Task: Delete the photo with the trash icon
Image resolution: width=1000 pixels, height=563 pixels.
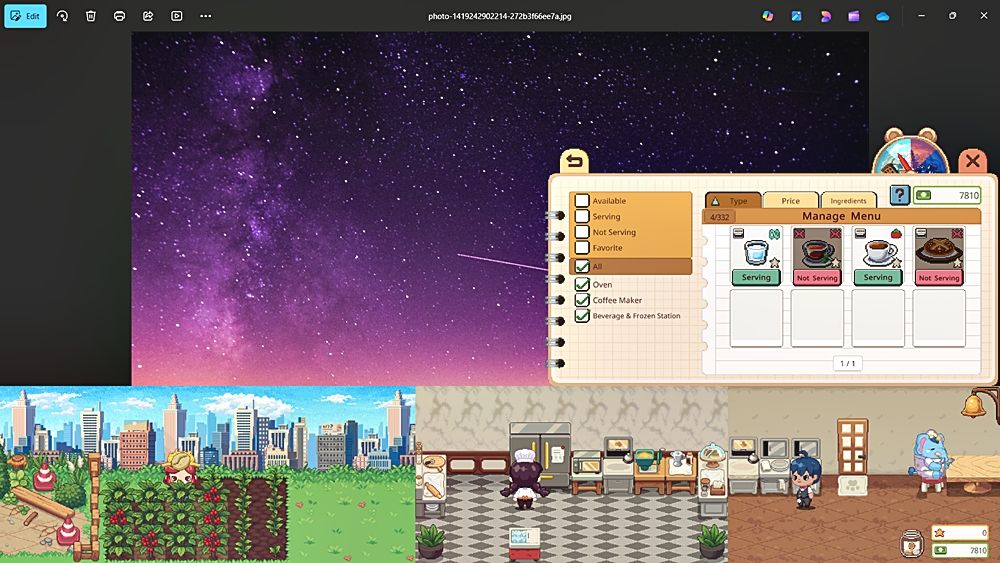Action: pos(91,16)
